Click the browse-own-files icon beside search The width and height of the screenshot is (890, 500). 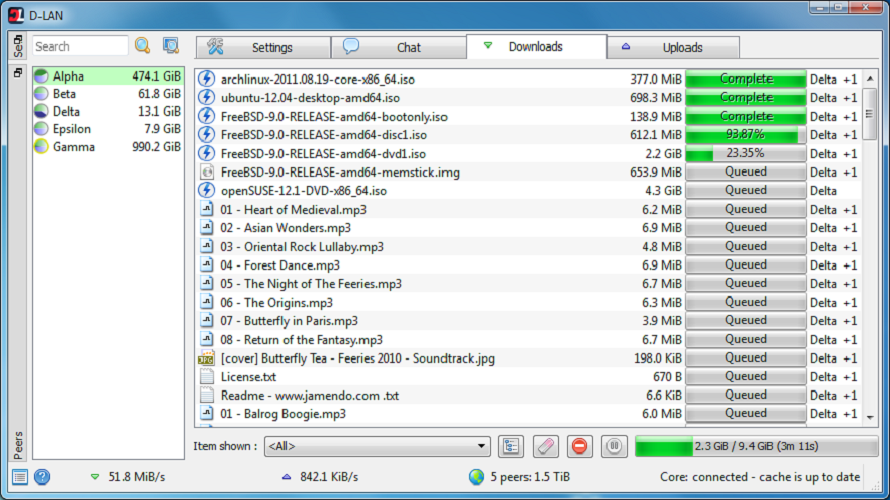tap(170, 45)
